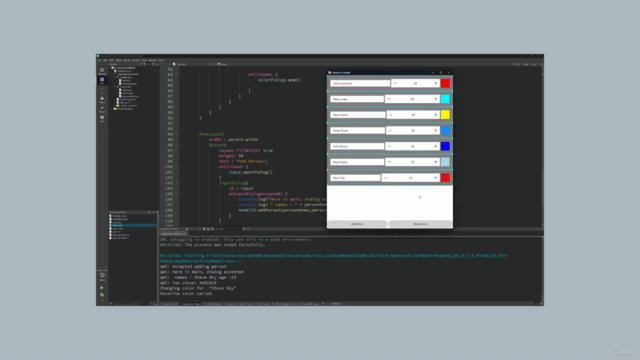The image size is (640, 360).
Task: Decrease age in the Knut row
Action: coord(389,162)
